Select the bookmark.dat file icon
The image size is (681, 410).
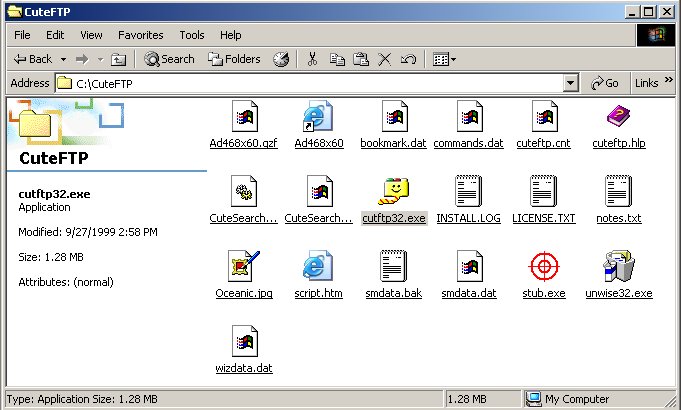[394, 116]
